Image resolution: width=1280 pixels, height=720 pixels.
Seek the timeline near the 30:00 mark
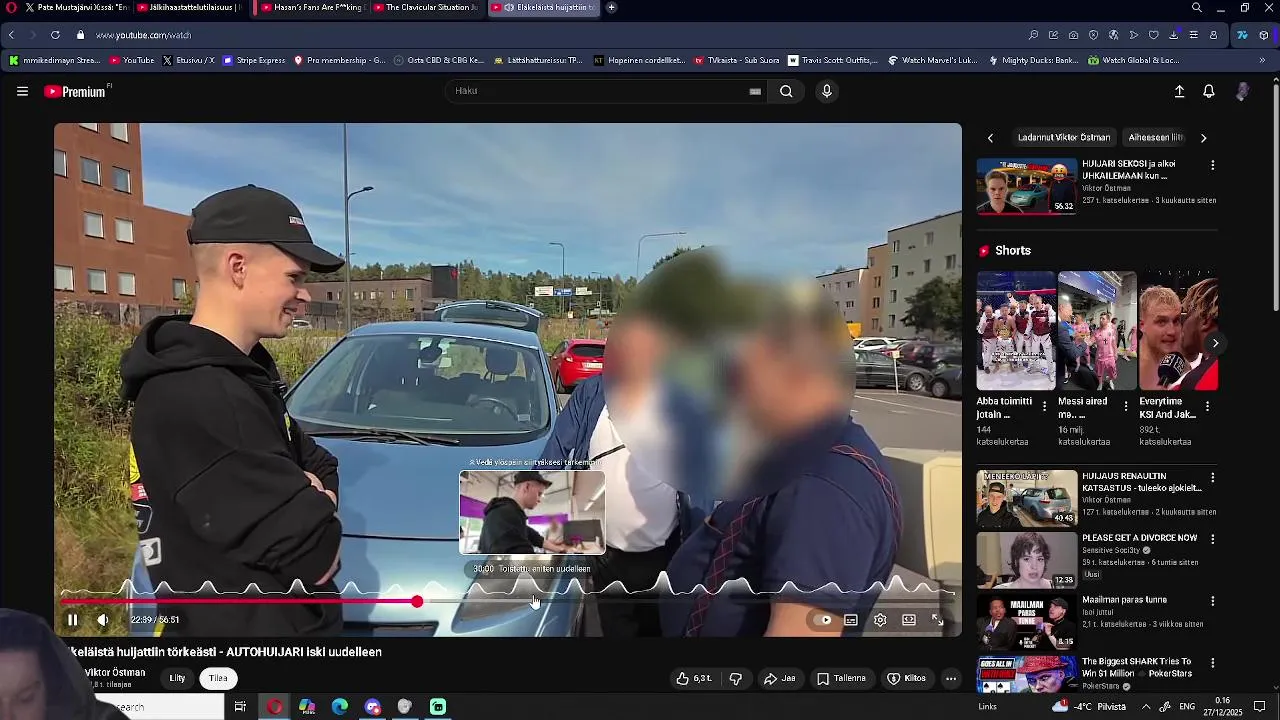click(535, 601)
